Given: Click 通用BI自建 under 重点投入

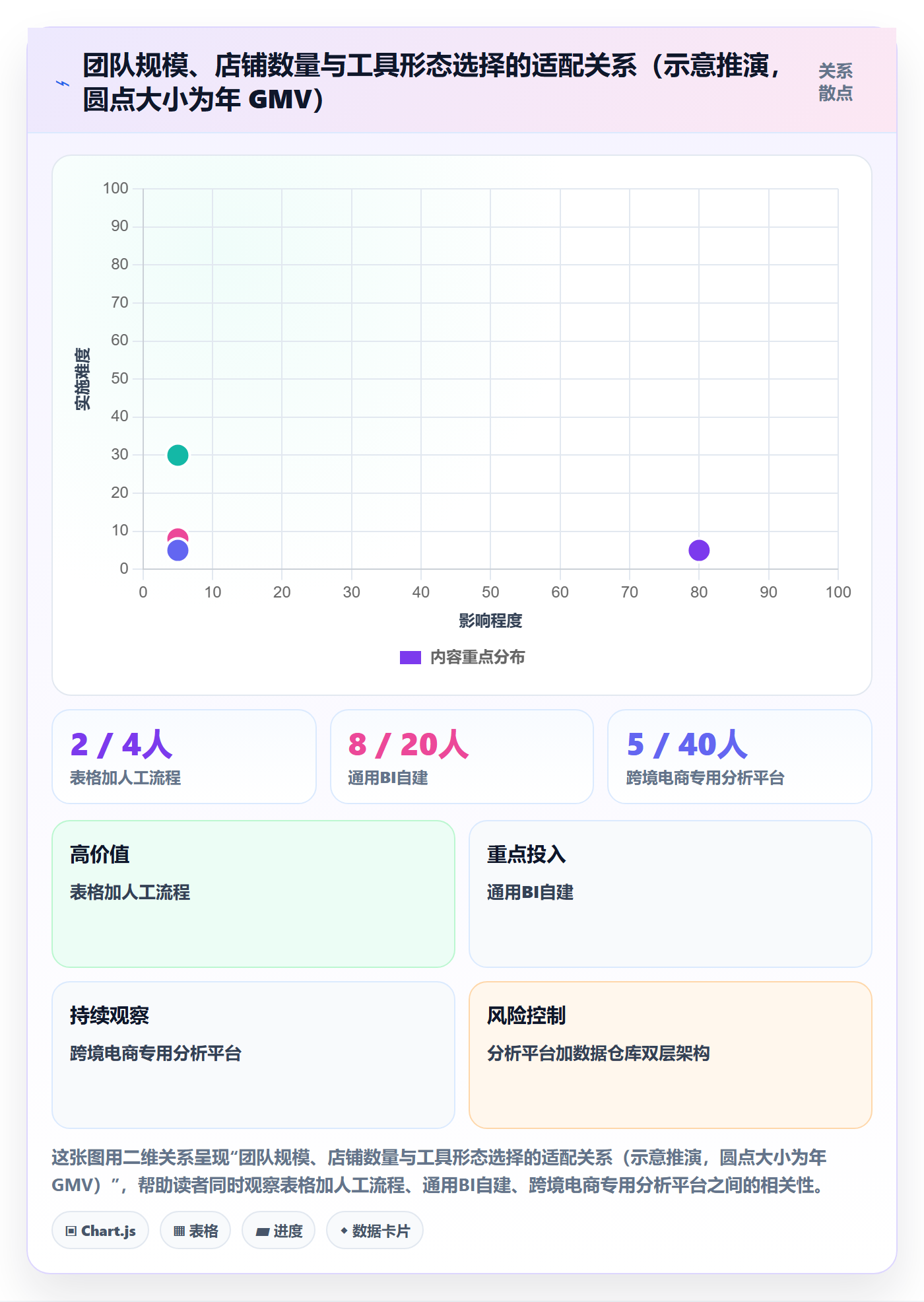Looking at the screenshot, I should pos(530,892).
